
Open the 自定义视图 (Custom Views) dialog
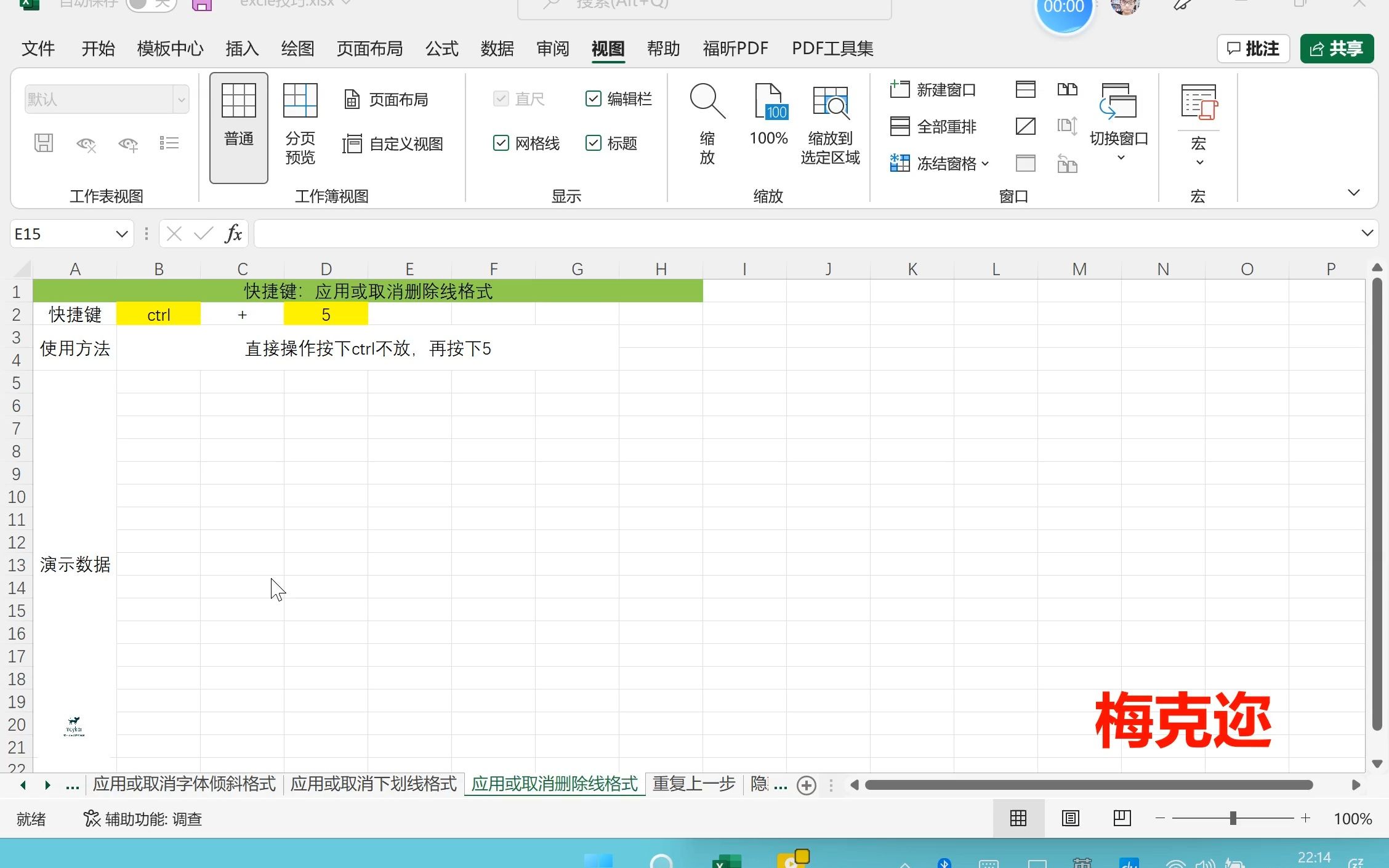pyautogui.click(x=393, y=144)
